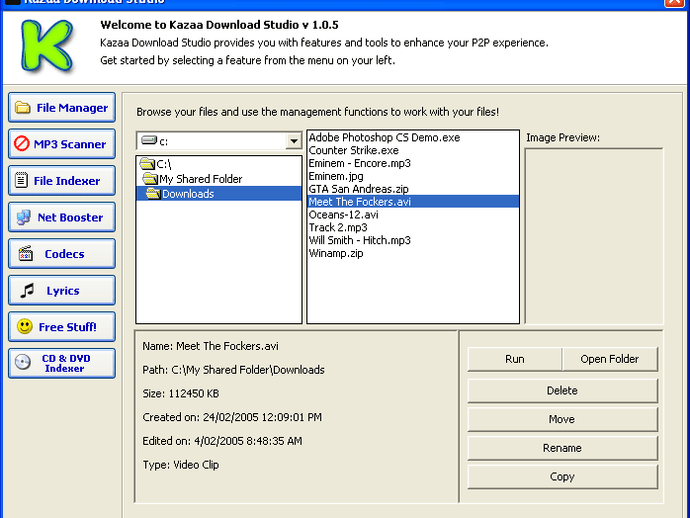Click the File Indexer document icon

coord(21,180)
